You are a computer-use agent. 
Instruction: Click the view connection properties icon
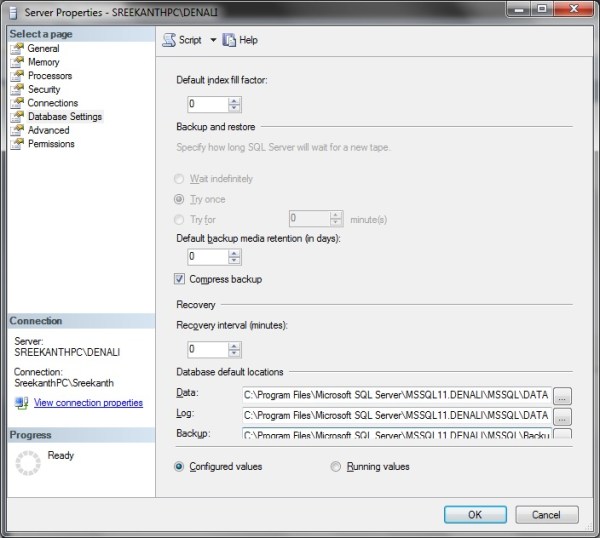click(x=21, y=403)
